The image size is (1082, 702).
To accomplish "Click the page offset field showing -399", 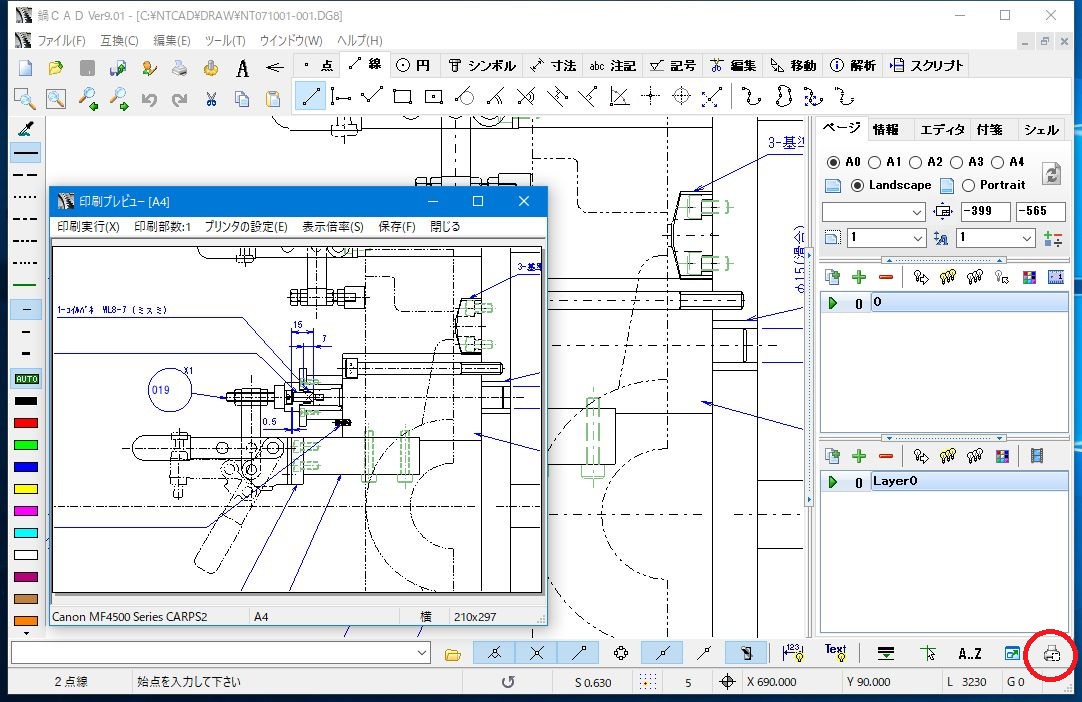I will click(x=985, y=211).
